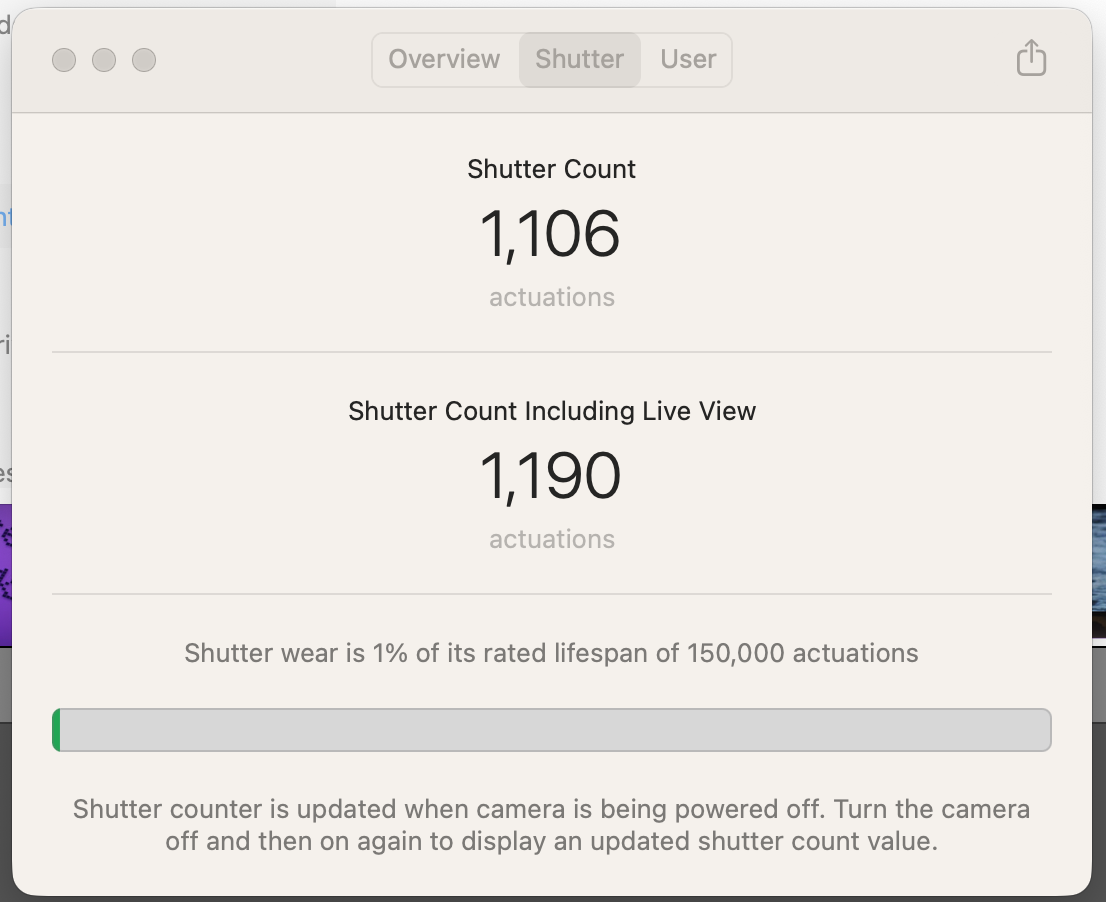Close the shutter count window

click(64, 60)
